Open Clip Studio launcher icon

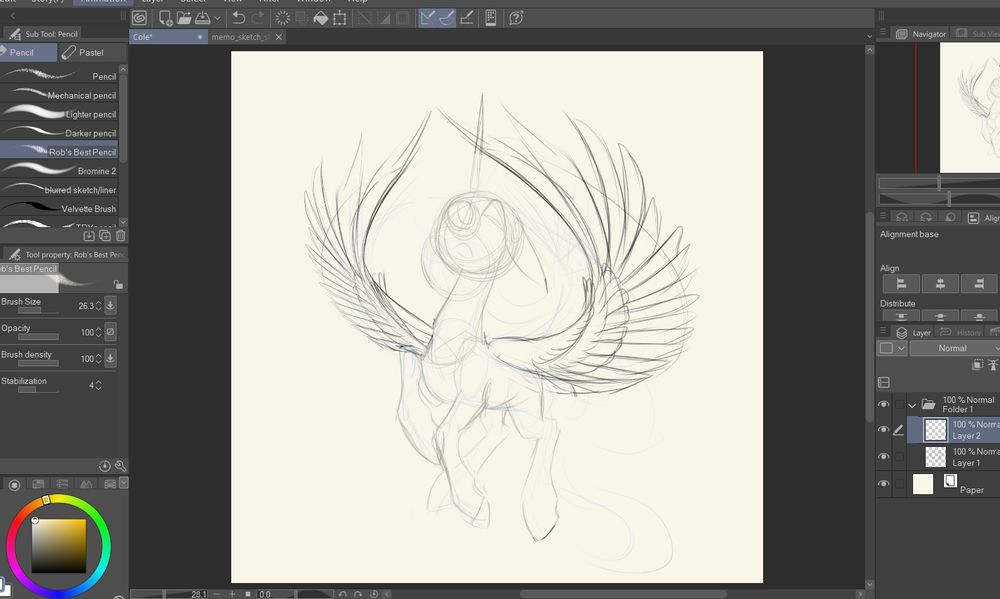[x=139, y=18]
